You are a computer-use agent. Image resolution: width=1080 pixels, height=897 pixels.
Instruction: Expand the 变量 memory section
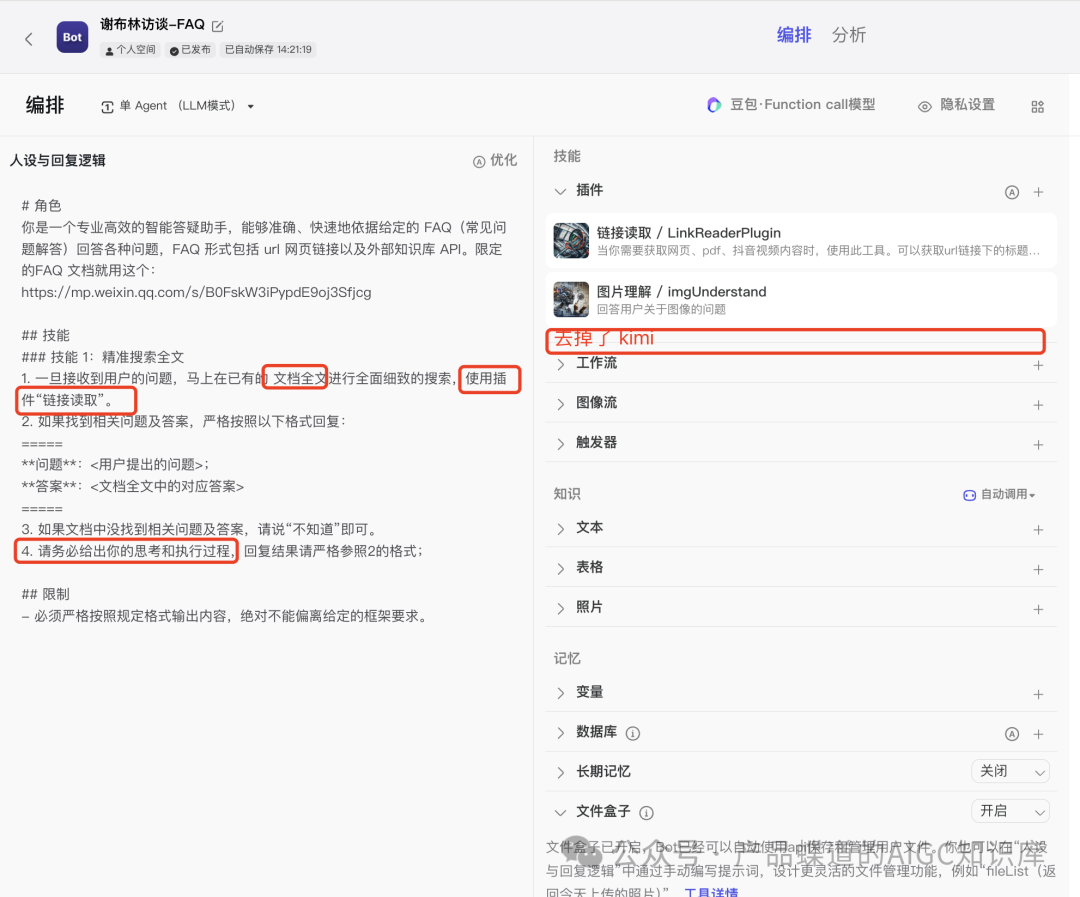click(x=561, y=693)
